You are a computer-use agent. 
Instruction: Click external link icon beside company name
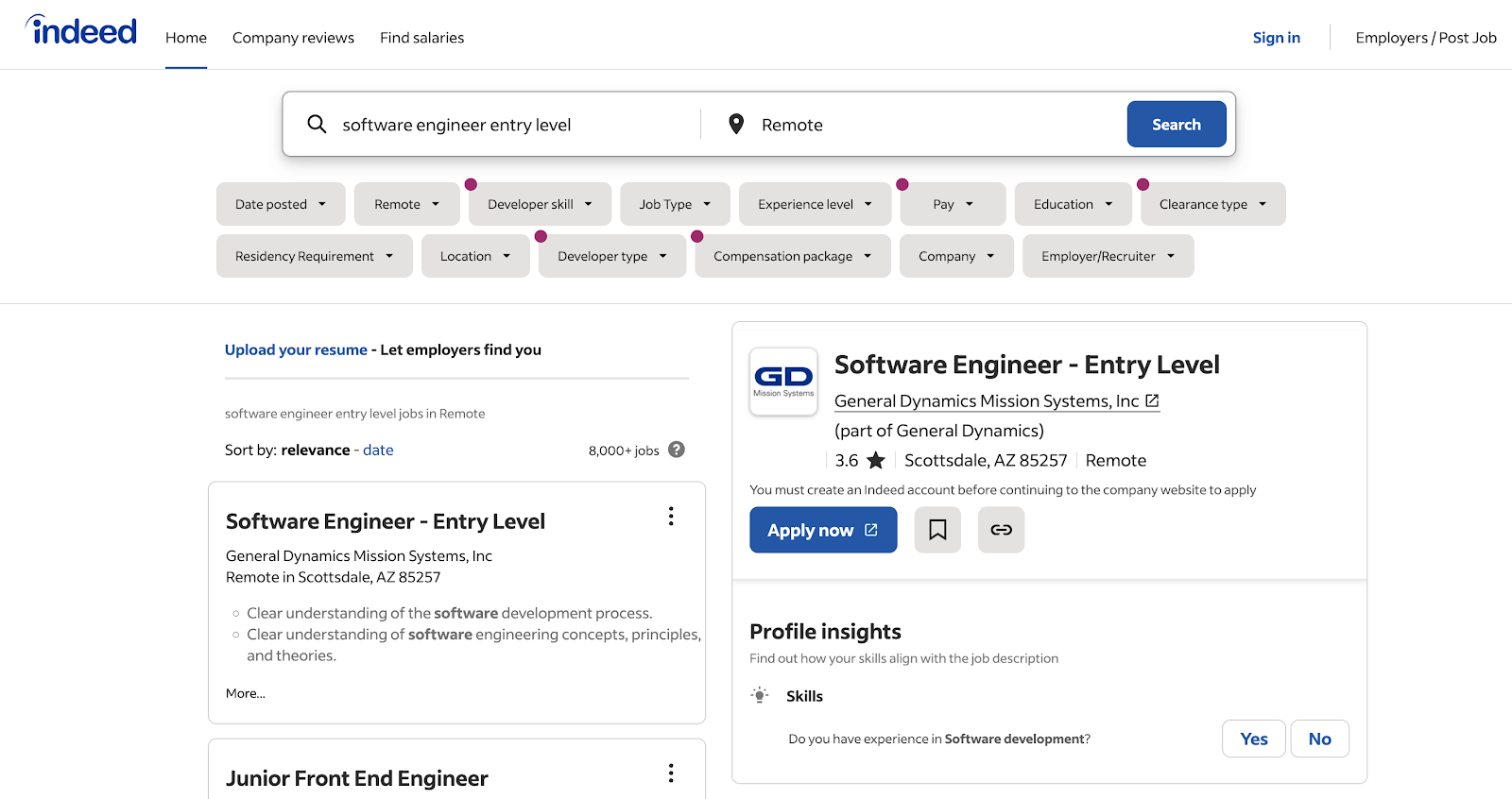(x=1152, y=400)
